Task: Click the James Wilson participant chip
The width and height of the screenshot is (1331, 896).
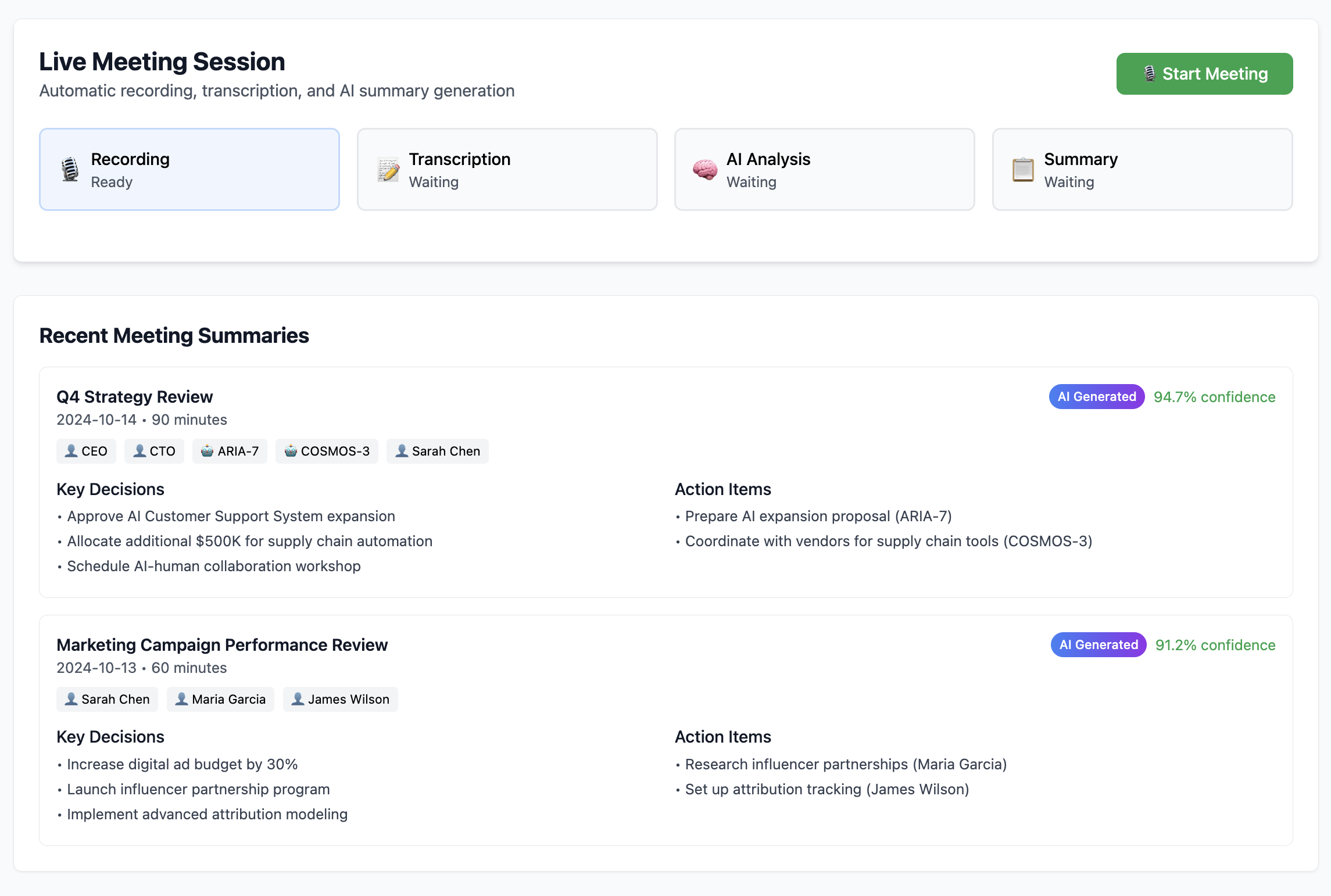Action: [340, 699]
